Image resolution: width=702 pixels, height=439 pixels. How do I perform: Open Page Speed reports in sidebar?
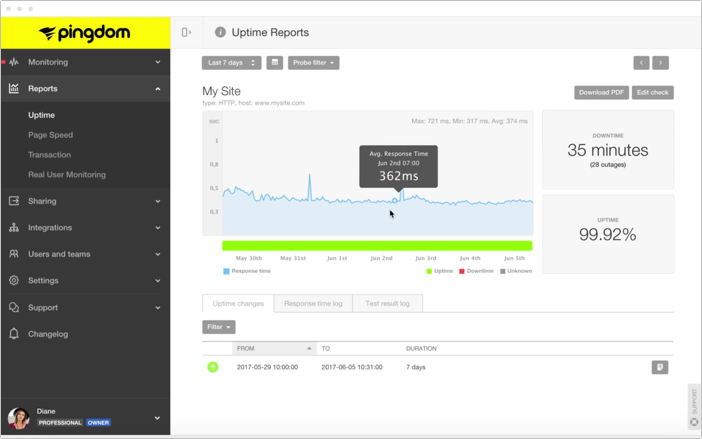click(50, 135)
